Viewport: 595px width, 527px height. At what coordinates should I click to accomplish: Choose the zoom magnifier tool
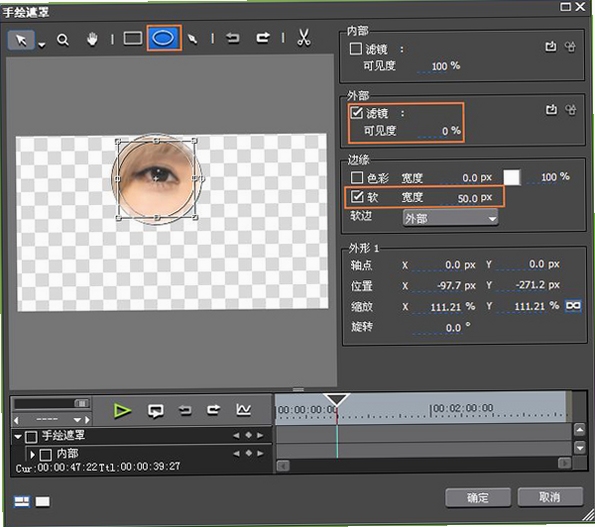coord(63,39)
